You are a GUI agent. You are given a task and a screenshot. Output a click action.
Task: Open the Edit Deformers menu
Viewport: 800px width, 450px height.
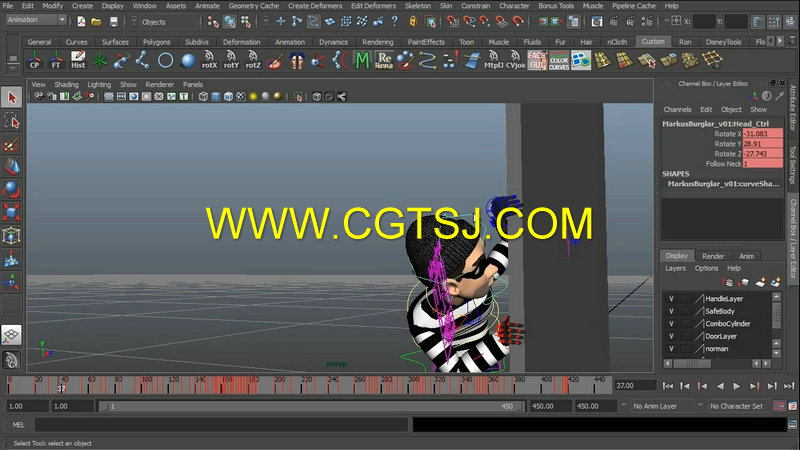(373, 6)
